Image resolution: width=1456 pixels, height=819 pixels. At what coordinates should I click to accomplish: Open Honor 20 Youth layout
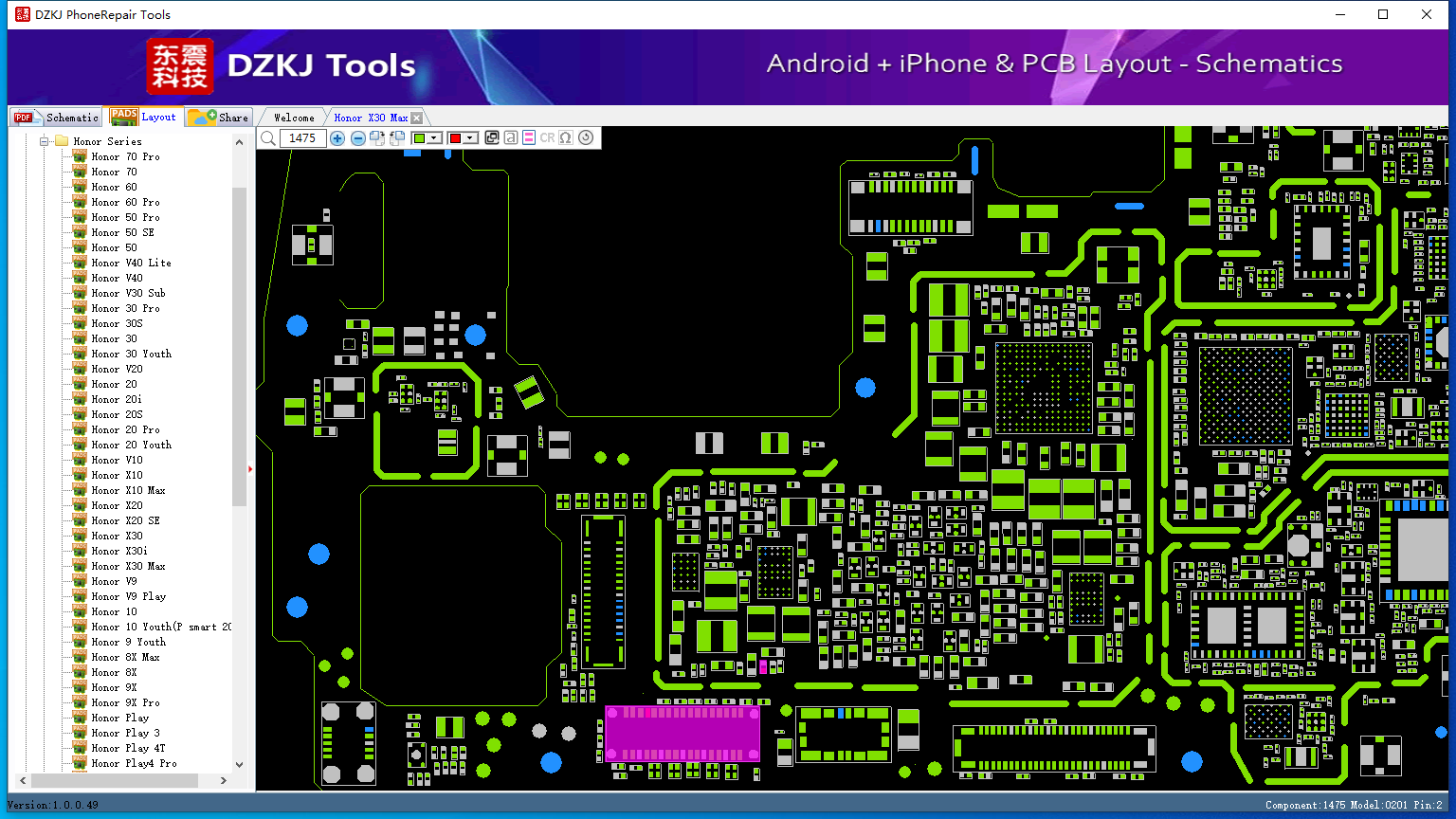[x=131, y=445]
